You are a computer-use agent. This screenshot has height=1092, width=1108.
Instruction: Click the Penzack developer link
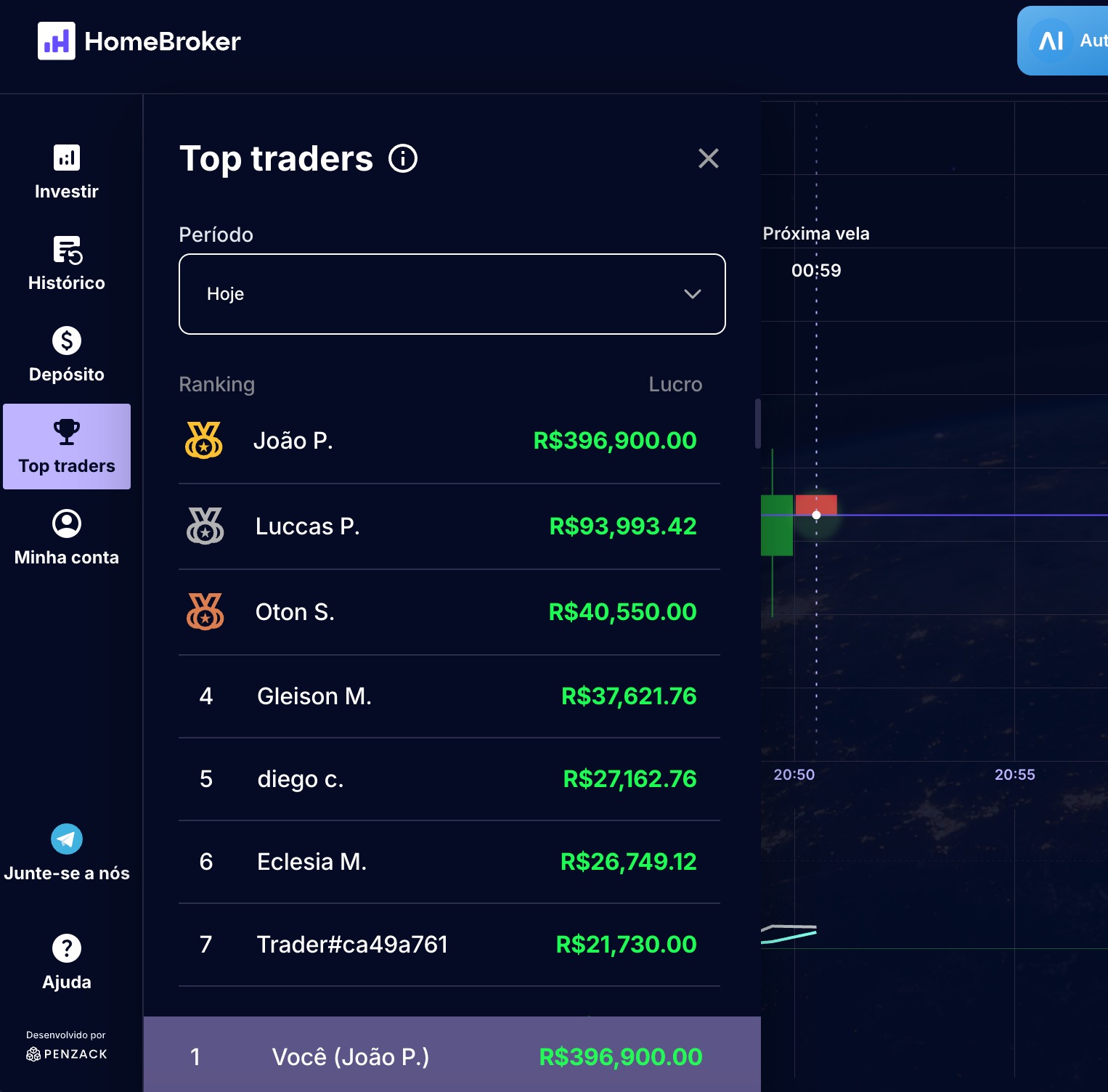click(x=67, y=1054)
